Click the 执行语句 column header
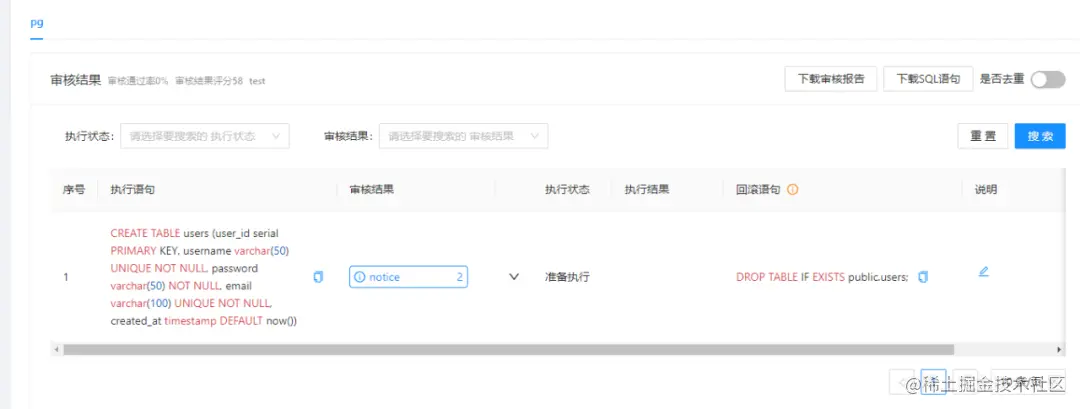This screenshot has height=409, width=1080. click(x=132, y=189)
